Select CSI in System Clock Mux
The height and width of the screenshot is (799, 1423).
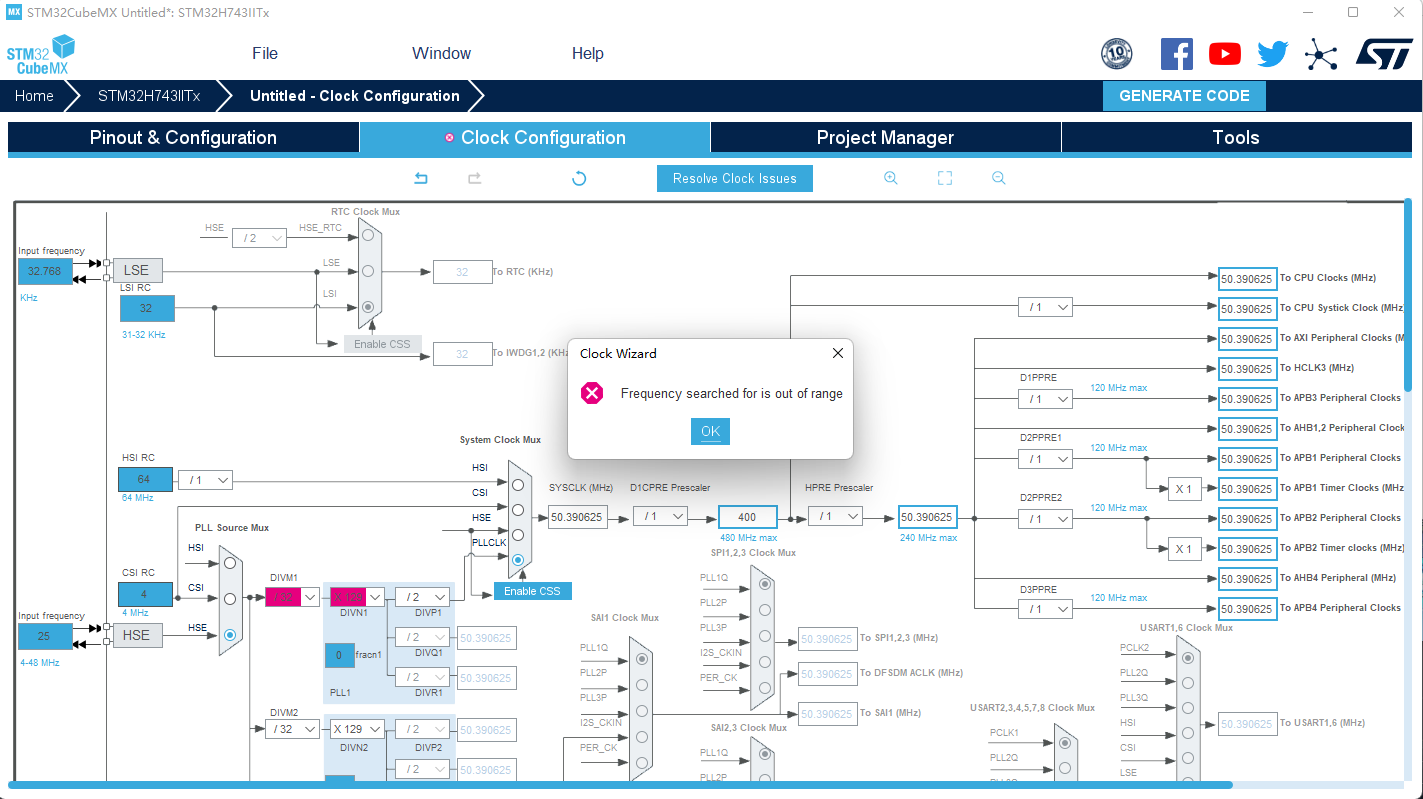click(518, 510)
